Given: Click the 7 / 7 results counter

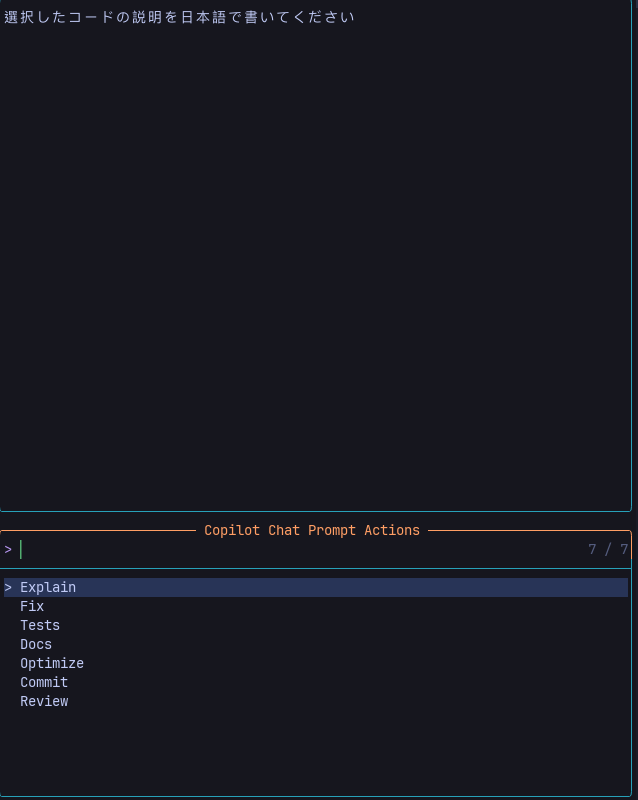Looking at the screenshot, I should tap(608, 550).
